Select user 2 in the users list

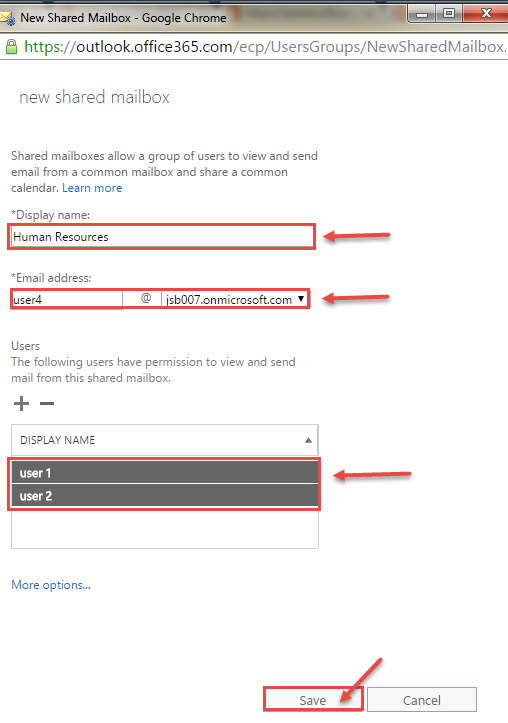click(165, 496)
